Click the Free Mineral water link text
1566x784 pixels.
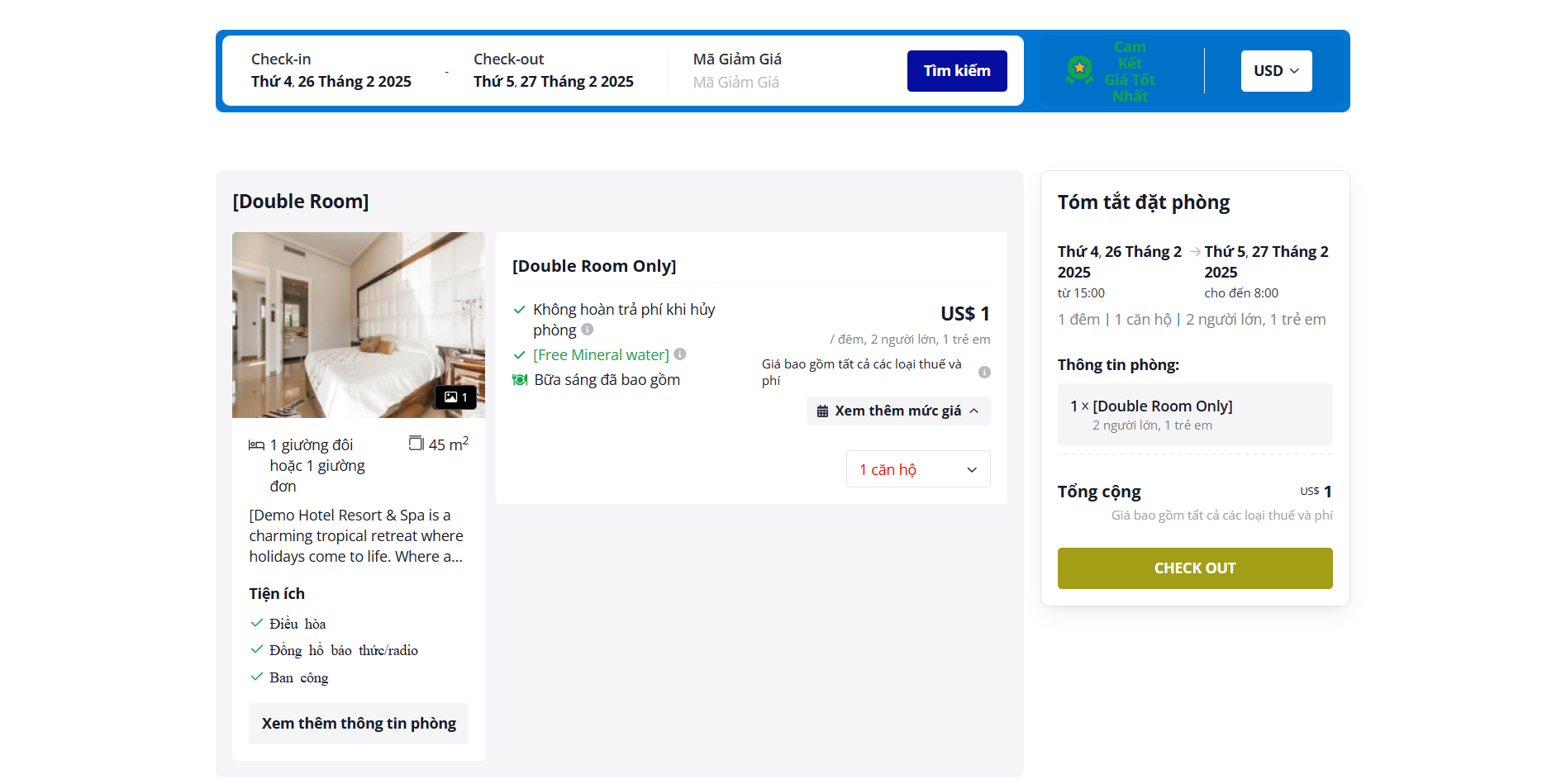point(601,355)
